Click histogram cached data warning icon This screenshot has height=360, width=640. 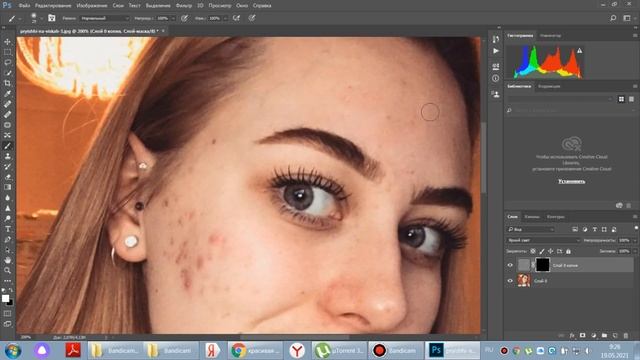coord(579,51)
